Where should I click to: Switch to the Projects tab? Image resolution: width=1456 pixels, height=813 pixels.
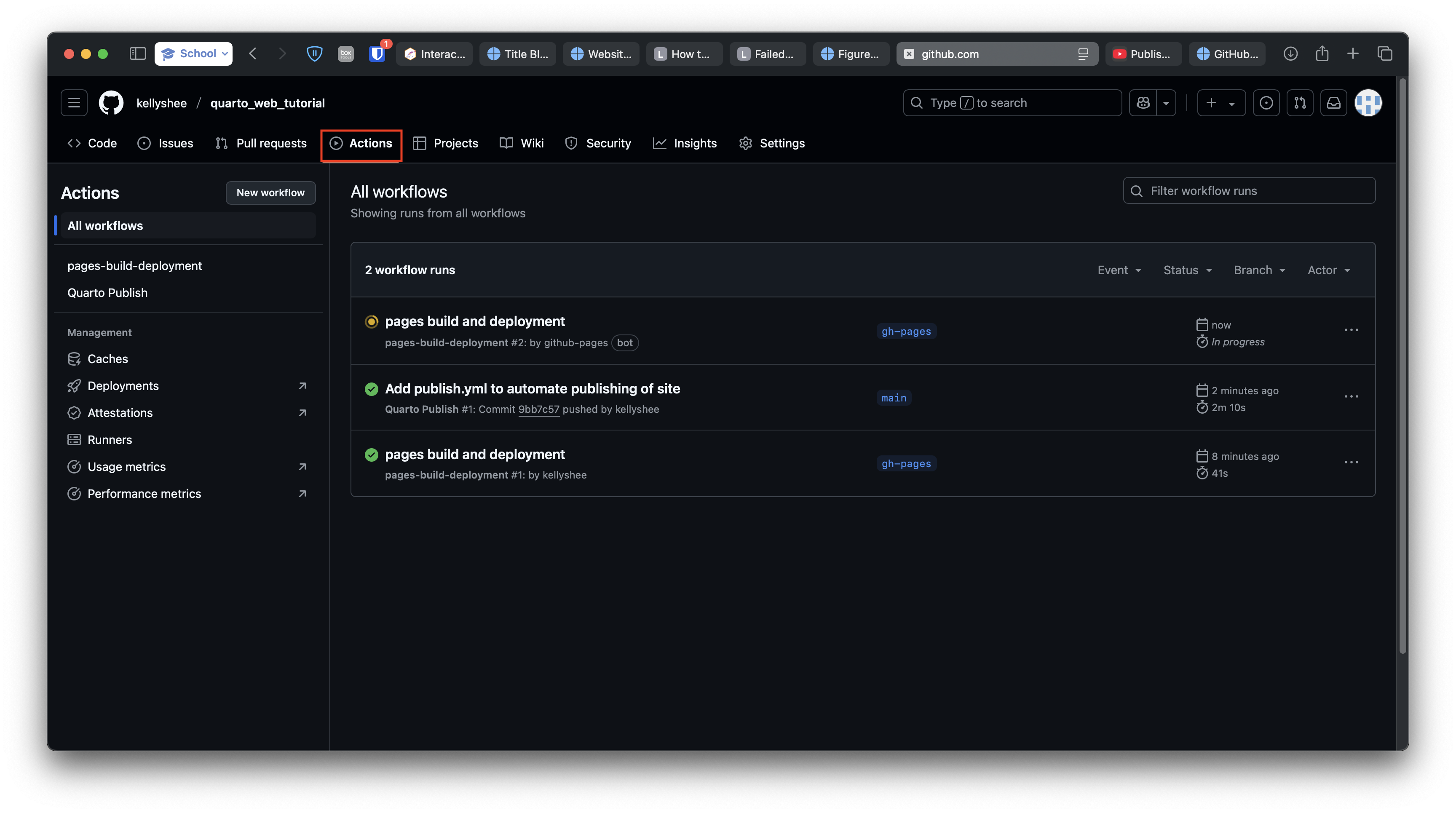pos(446,144)
